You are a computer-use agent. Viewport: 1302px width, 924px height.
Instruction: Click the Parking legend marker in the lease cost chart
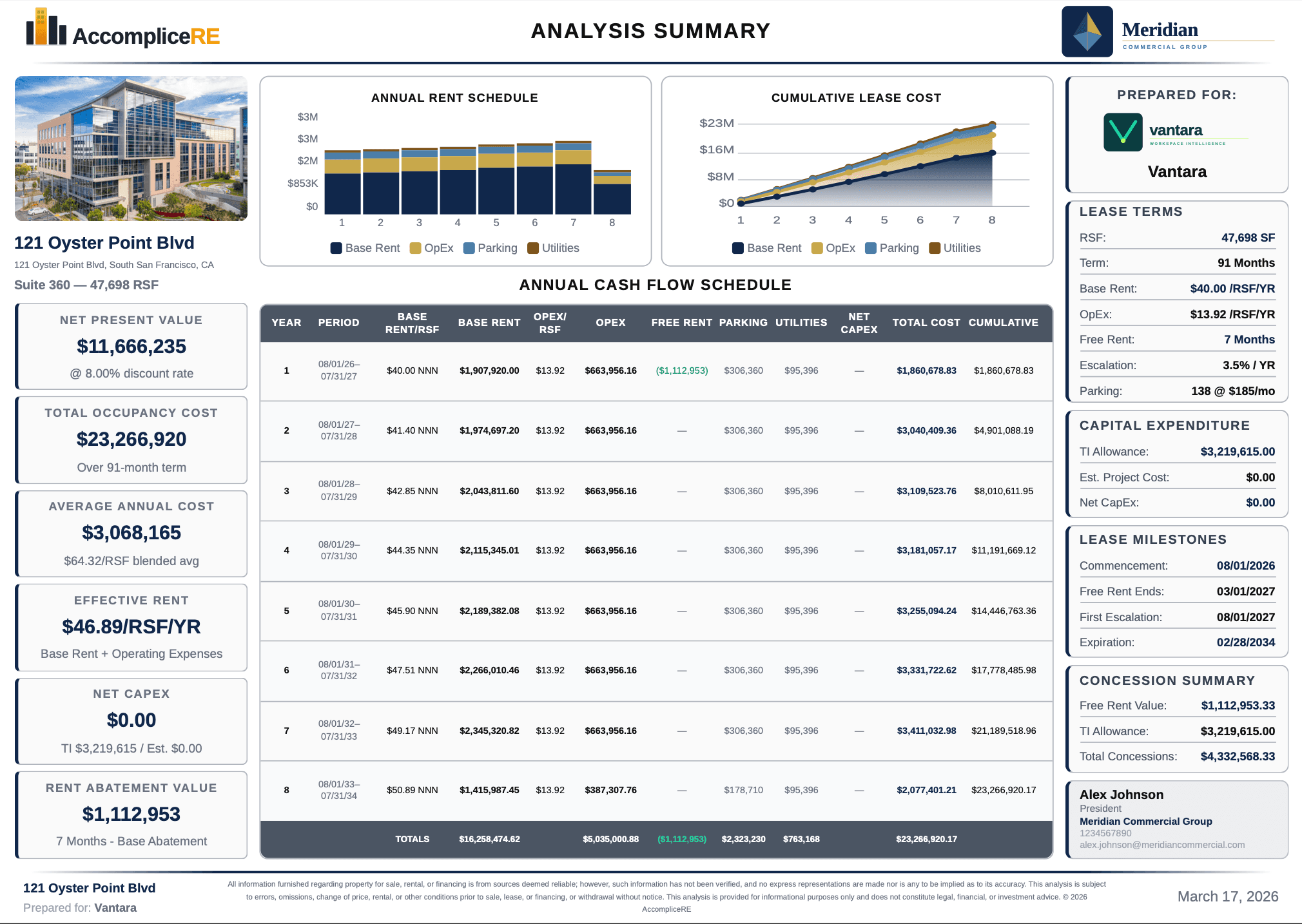point(872,248)
